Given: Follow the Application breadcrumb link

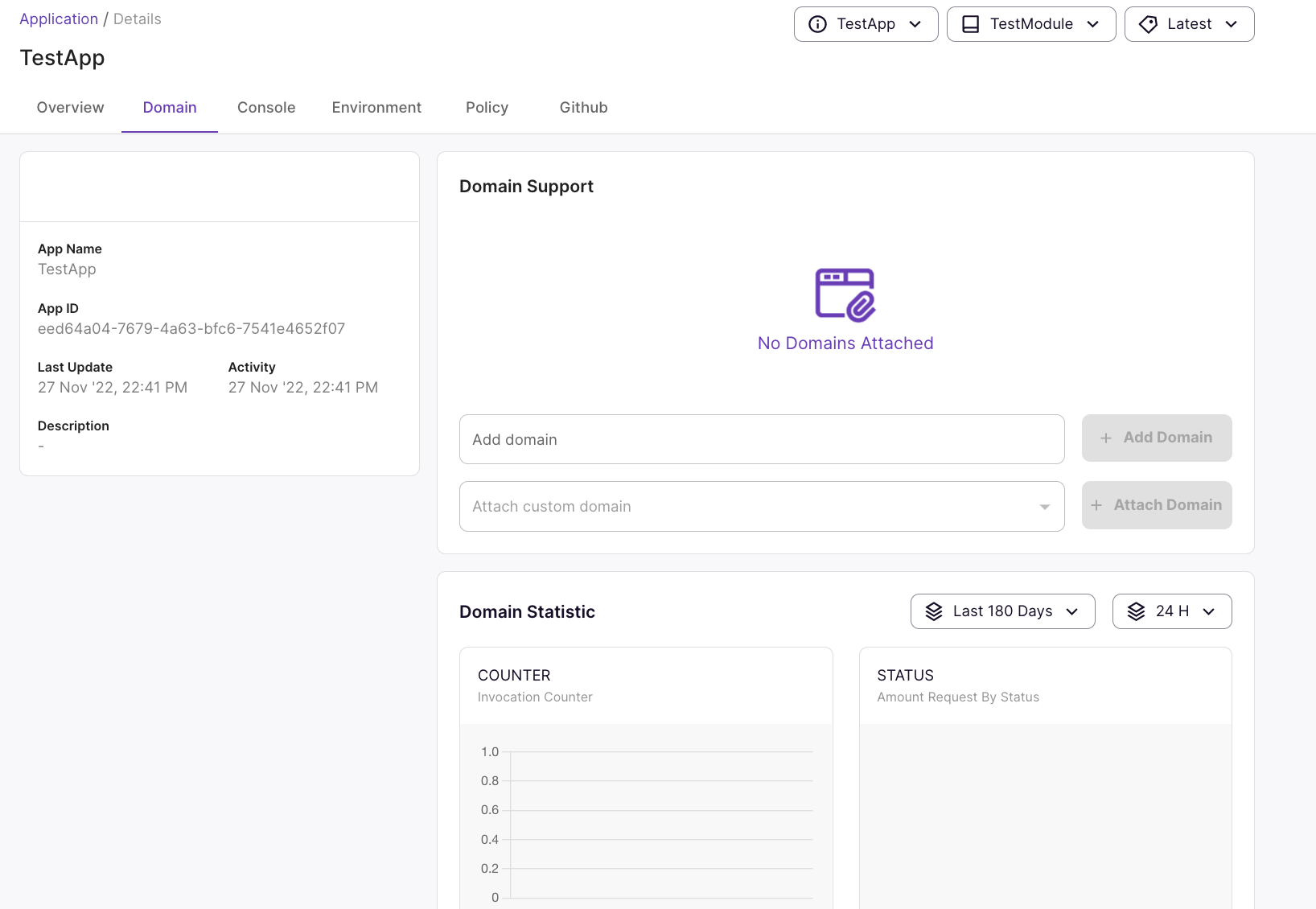Looking at the screenshot, I should pos(59,19).
